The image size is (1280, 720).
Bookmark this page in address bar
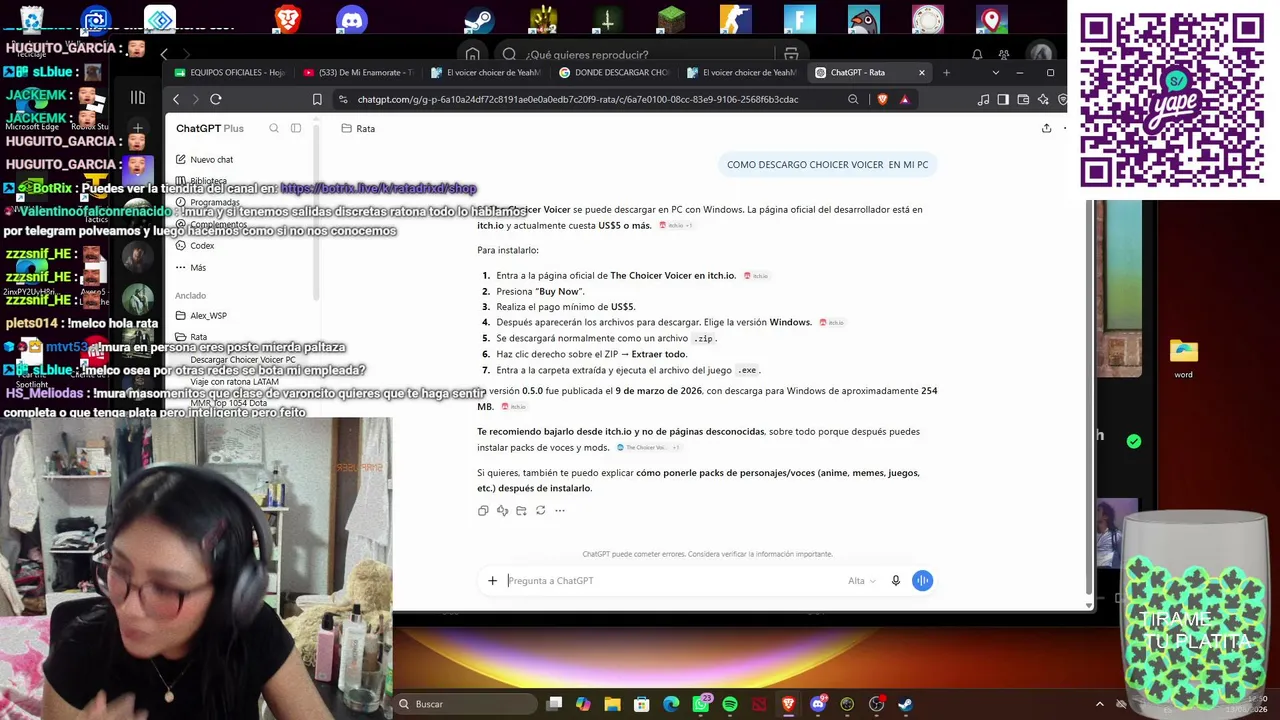[x=317, y=99]
